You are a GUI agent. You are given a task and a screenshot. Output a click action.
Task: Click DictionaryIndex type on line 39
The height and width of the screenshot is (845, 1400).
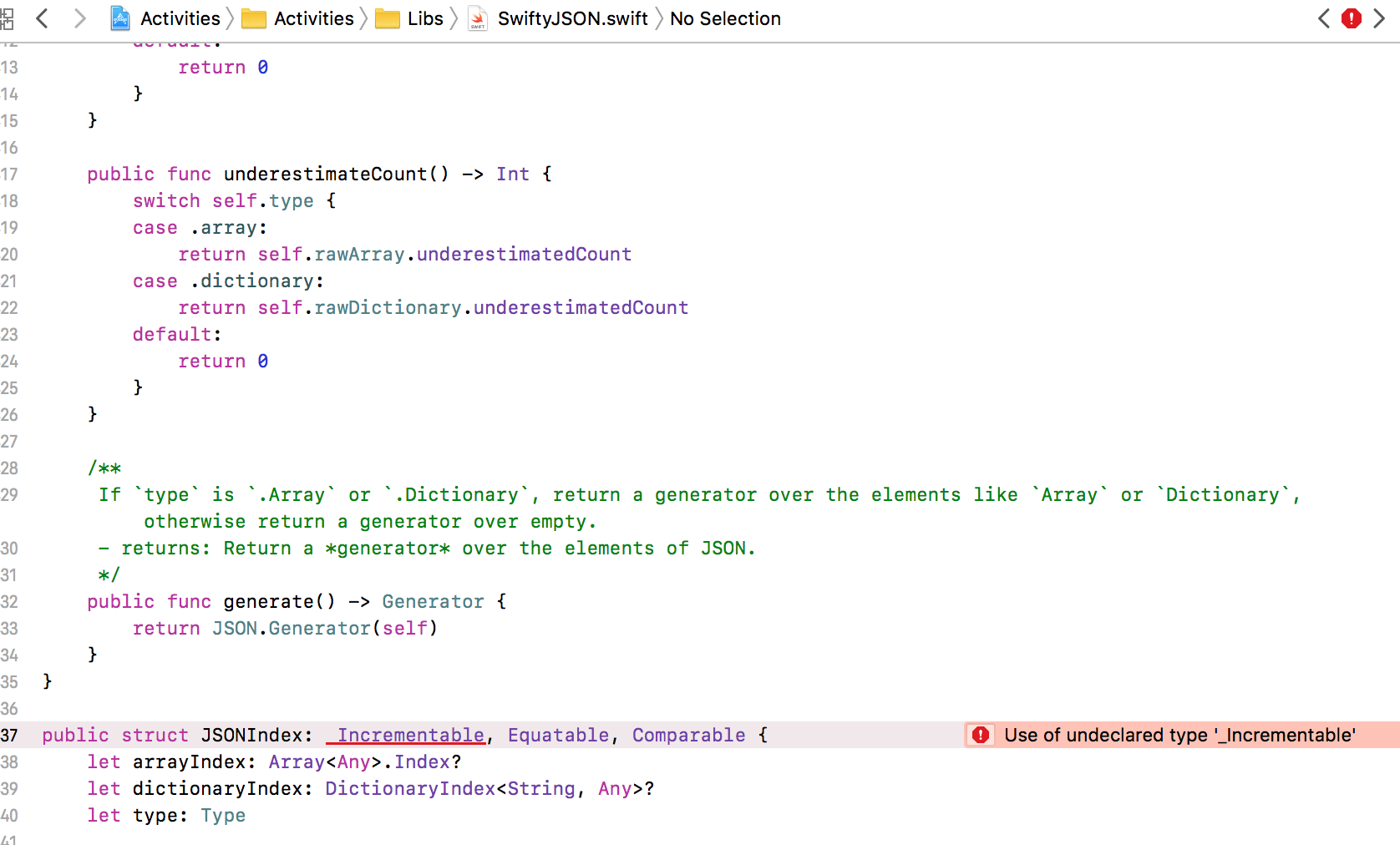pyautogui.click(x=410, y=788)
